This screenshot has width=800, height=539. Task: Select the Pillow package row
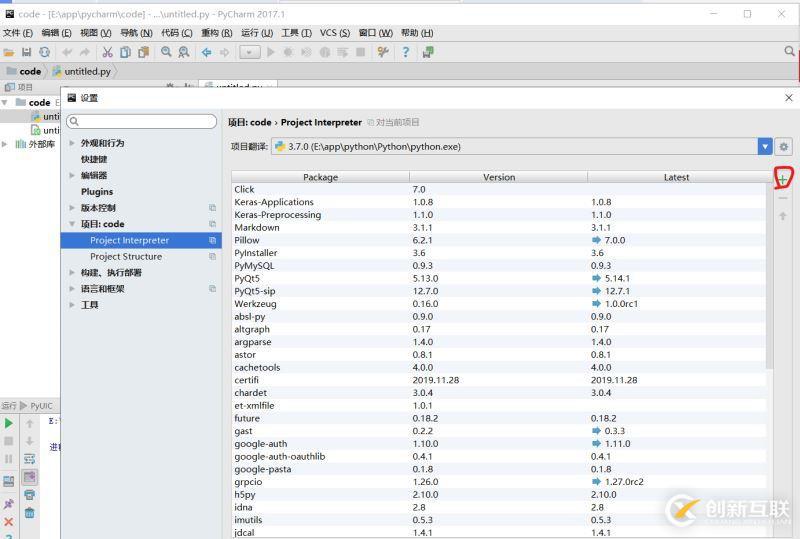click(499, 240)
